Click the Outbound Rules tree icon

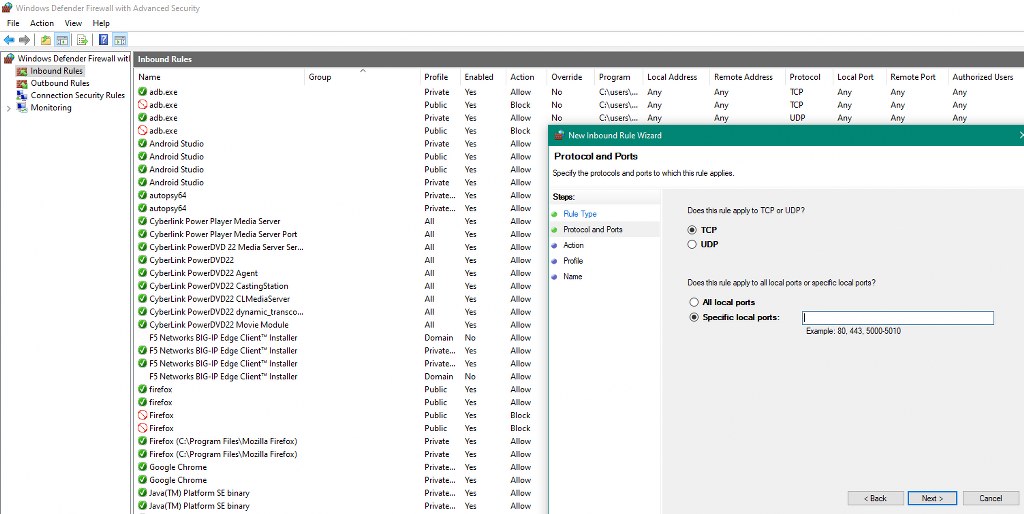tap(22, 84)
